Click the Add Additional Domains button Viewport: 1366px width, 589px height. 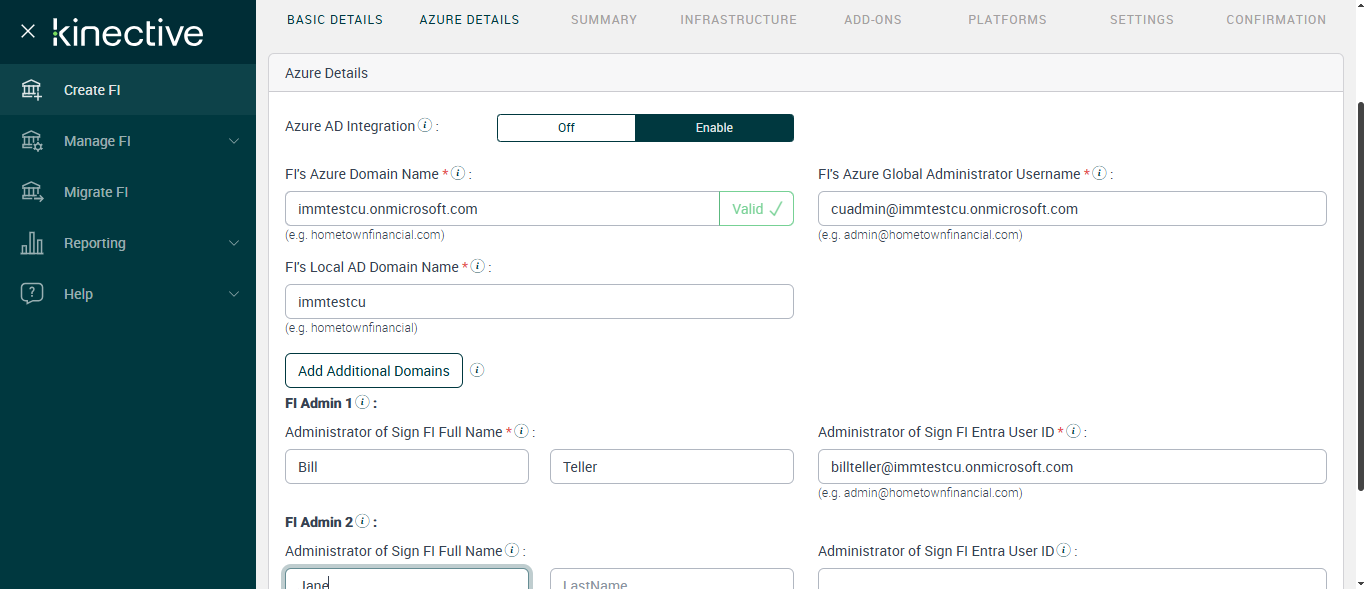click(x=374, y=371)
